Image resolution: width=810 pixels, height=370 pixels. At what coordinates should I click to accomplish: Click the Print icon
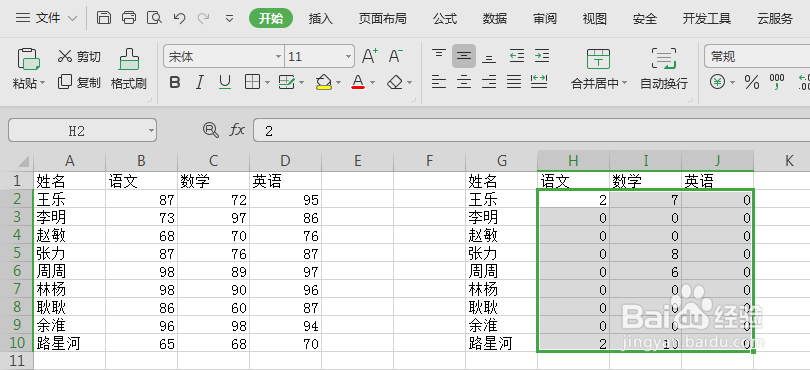click(x=129, y=18)
